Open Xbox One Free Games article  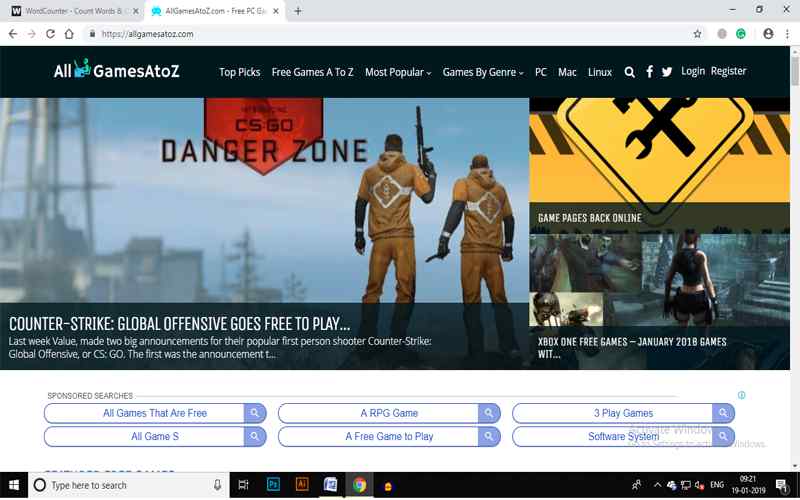tap(632, 347)
